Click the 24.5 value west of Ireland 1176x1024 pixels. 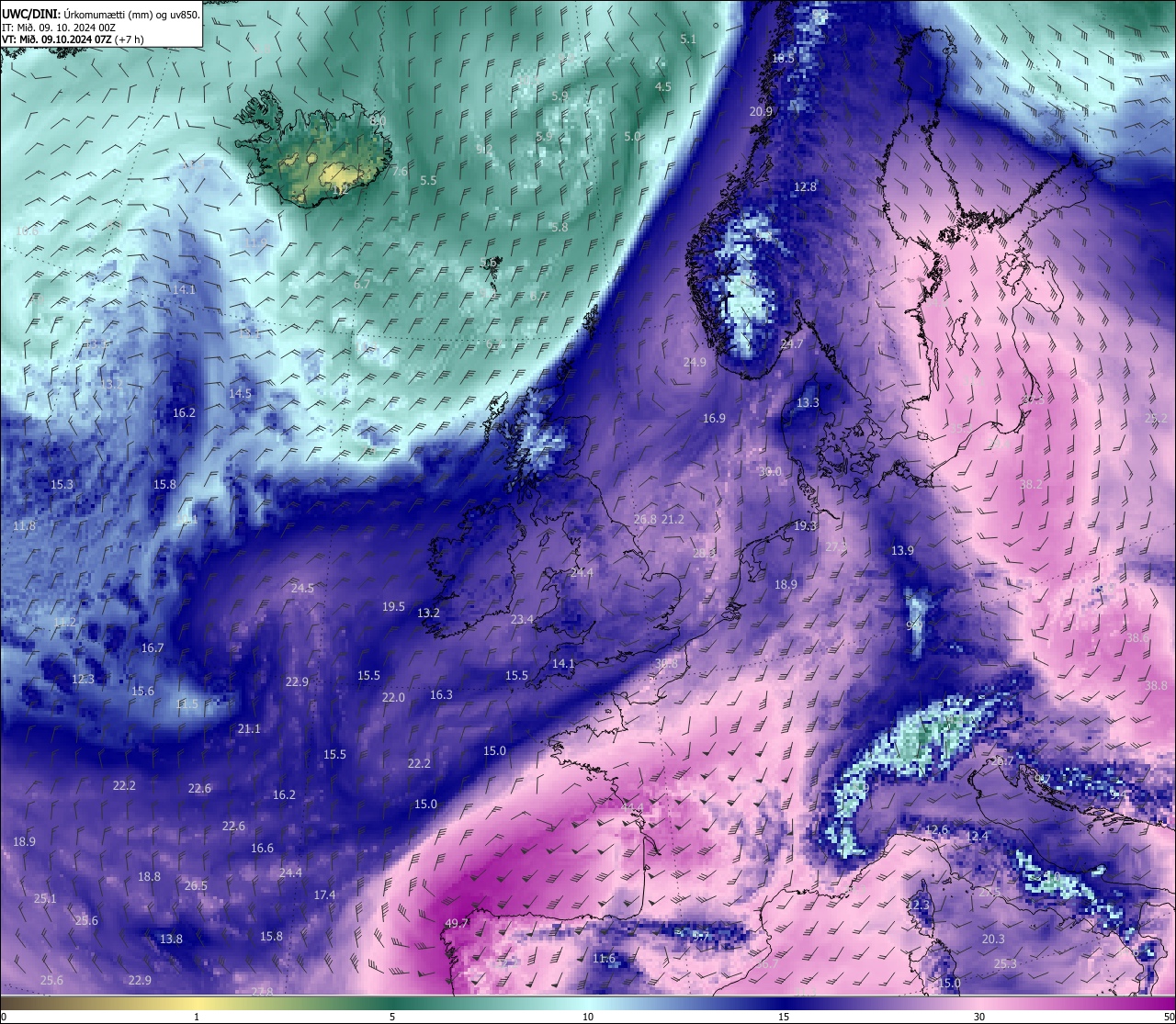pyautogui.click(x=302, y=588)
